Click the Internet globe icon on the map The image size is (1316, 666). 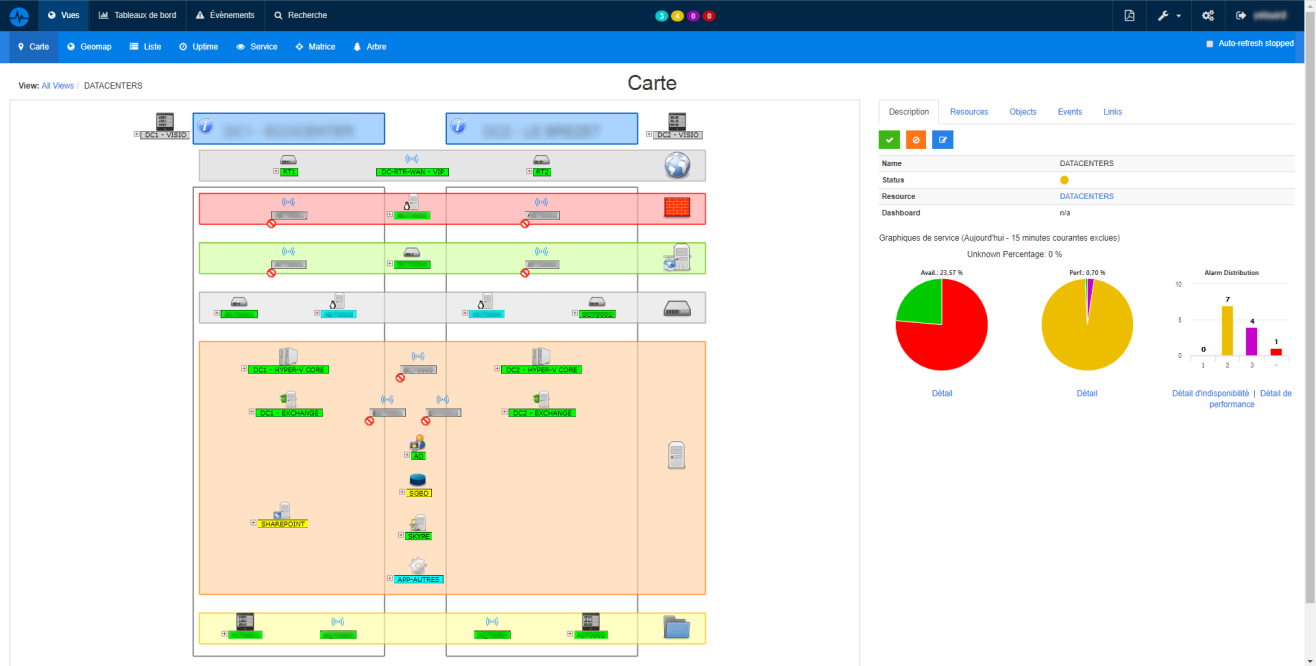(677, 165)
